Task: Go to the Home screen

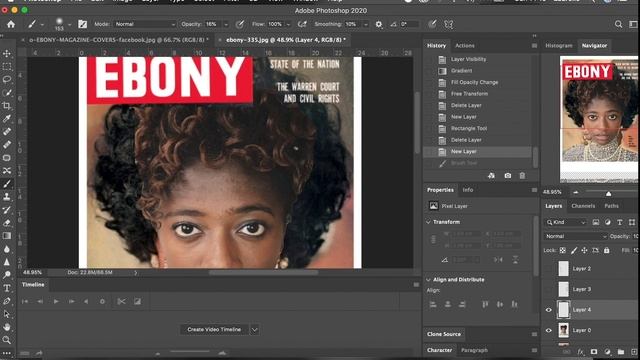Action: 11,24
